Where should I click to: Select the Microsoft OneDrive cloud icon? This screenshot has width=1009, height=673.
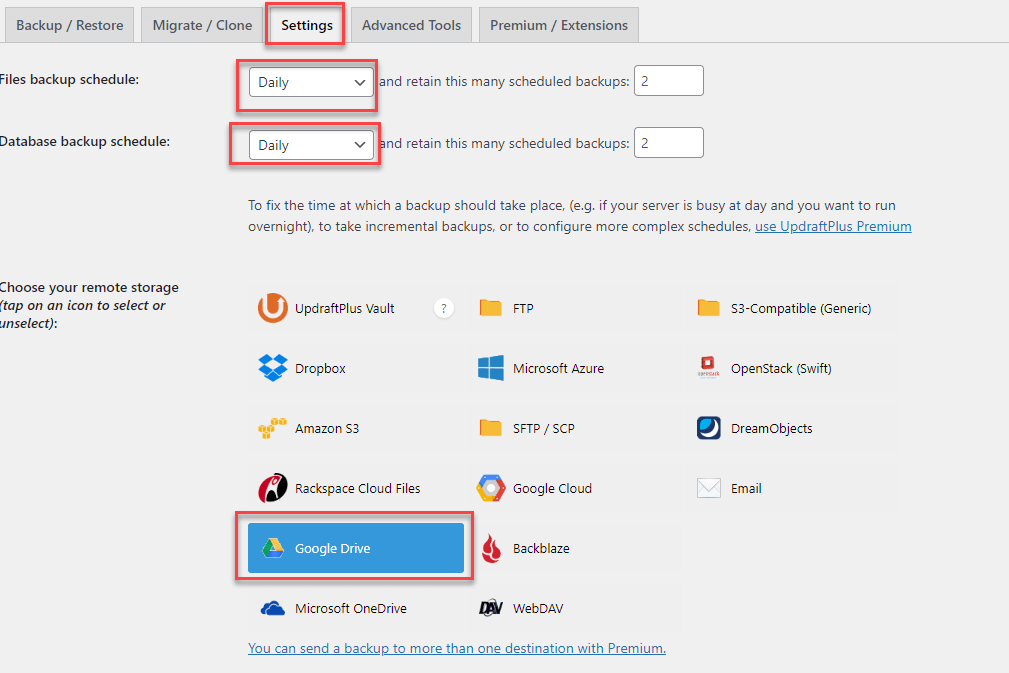point(273,608)
